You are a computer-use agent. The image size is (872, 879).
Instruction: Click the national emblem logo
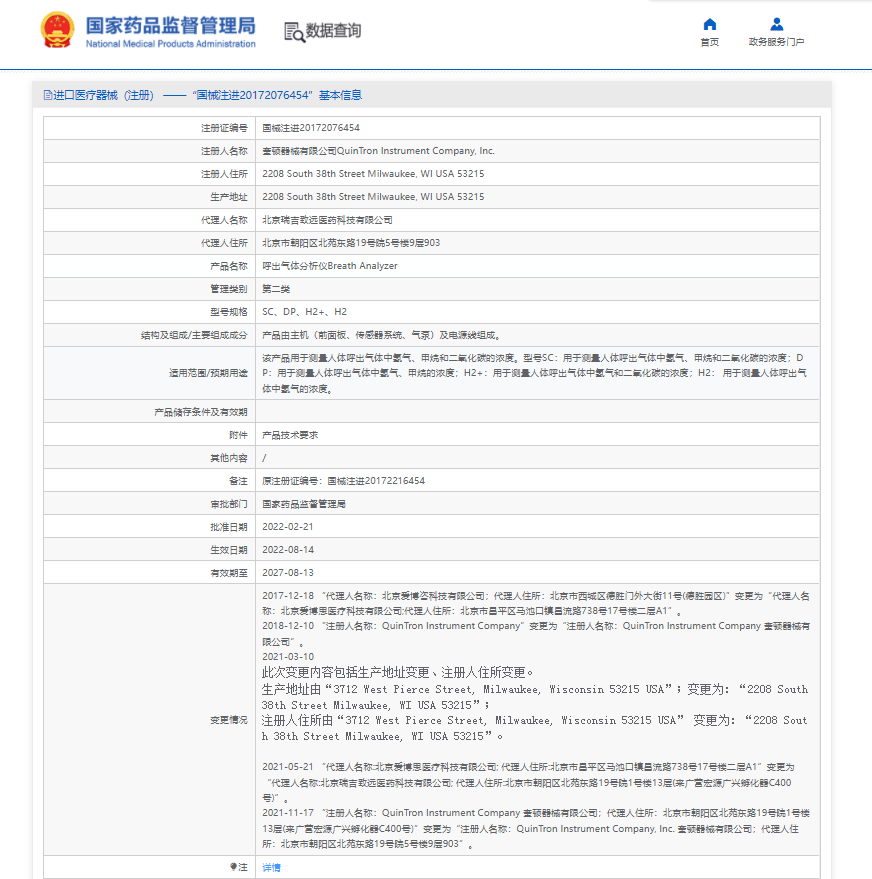pos(57,30)
